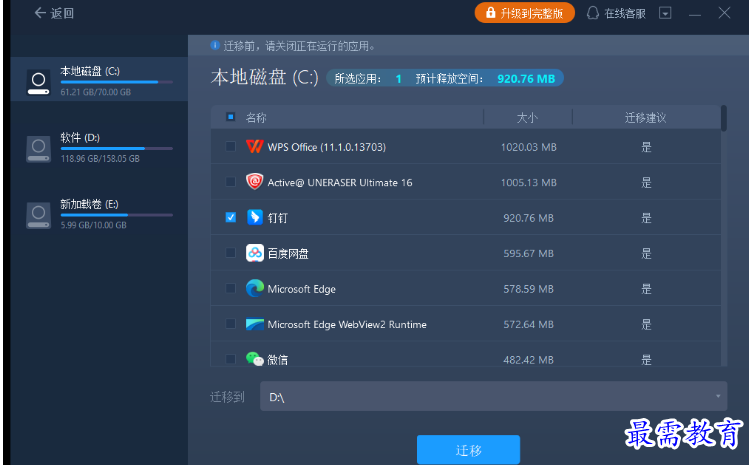Viewport: 749px width, 465px height.
Task: Select 软件 (D:) in the sidebar
Action: point(99,146)
